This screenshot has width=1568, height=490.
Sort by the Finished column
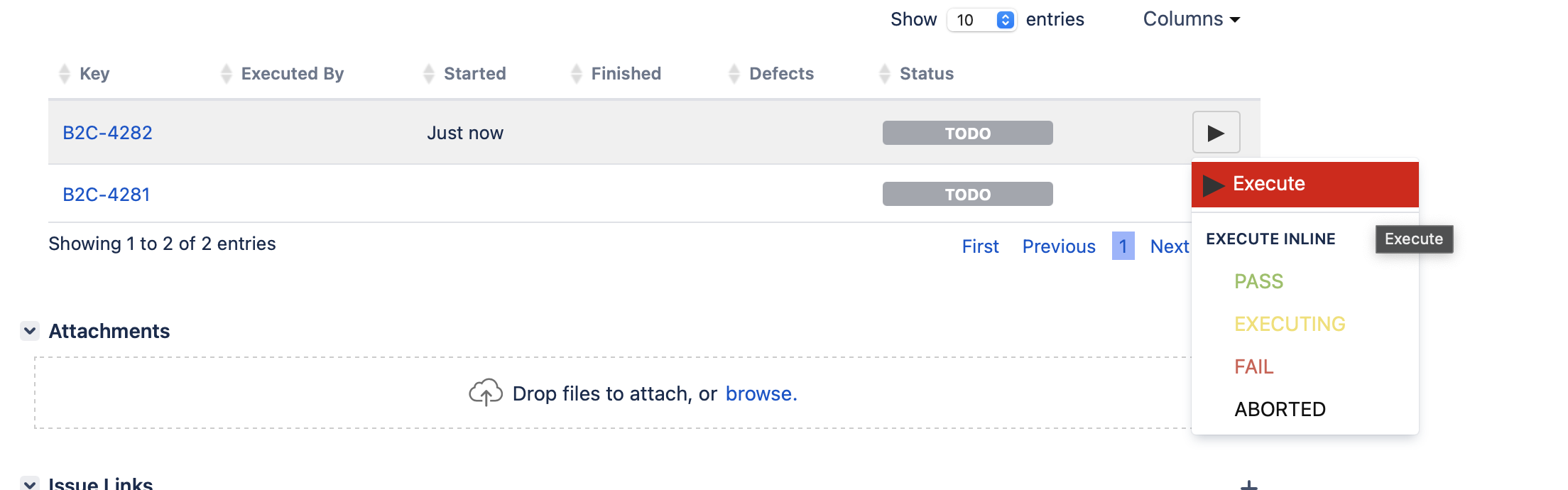click(626, 73)
